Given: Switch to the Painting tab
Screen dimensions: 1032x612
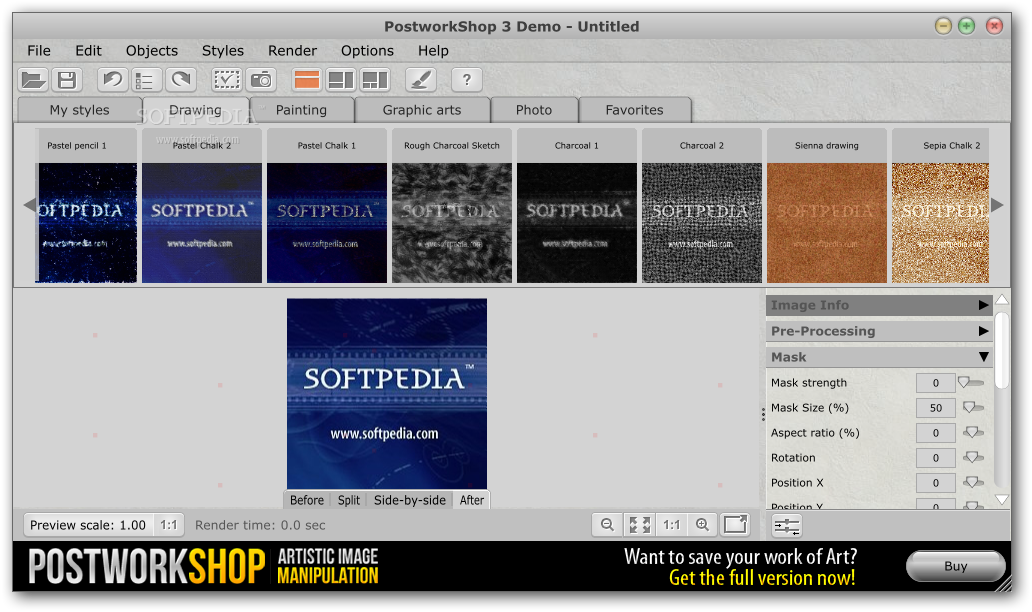Looking at the screenshot, I should click(301, 110).
